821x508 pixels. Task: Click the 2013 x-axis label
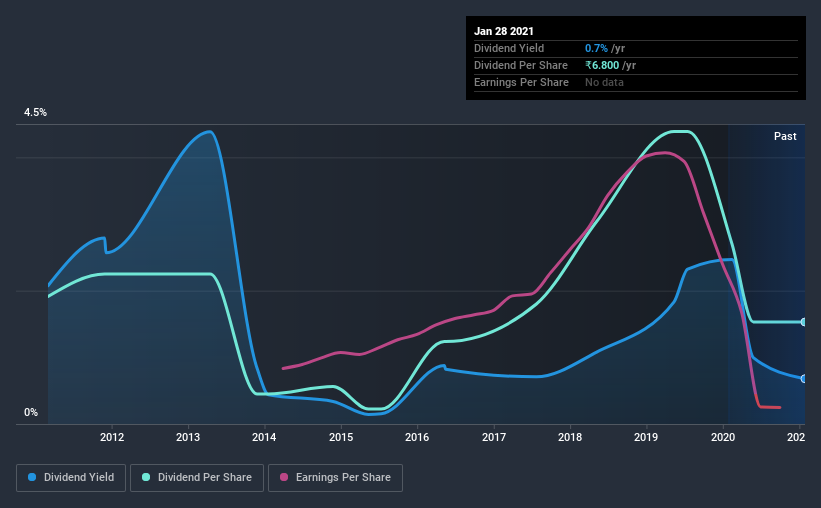188,437
